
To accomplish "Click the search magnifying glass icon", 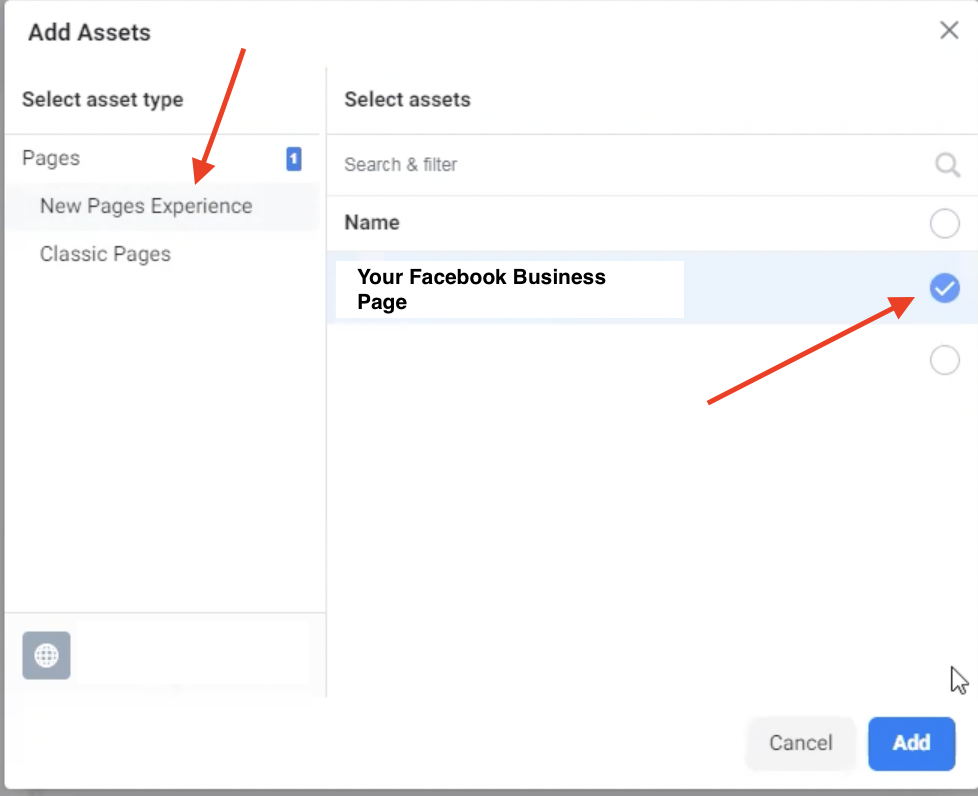I will 946,165.
